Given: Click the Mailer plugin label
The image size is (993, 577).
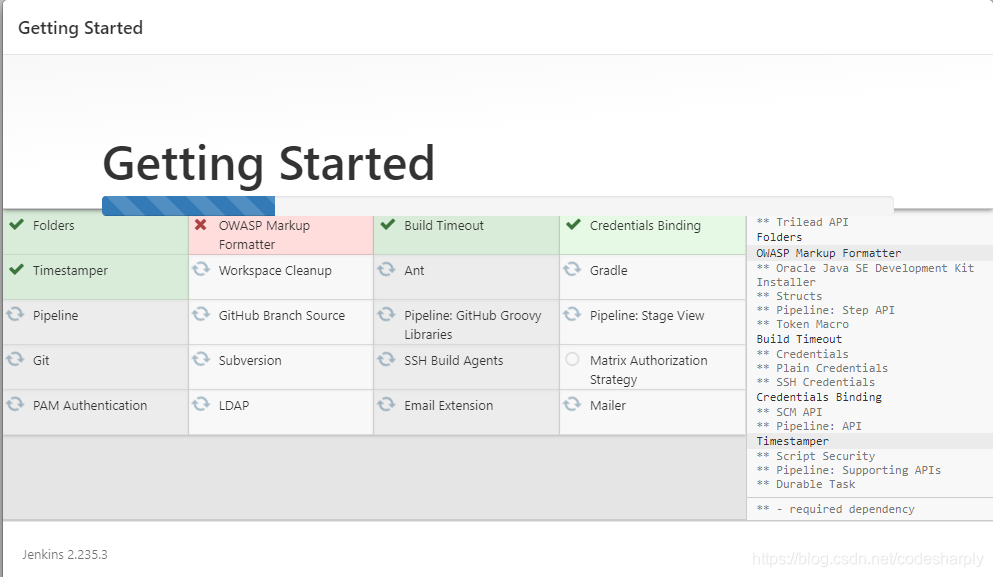Looking at the screenshot, I should pos(607,405).
